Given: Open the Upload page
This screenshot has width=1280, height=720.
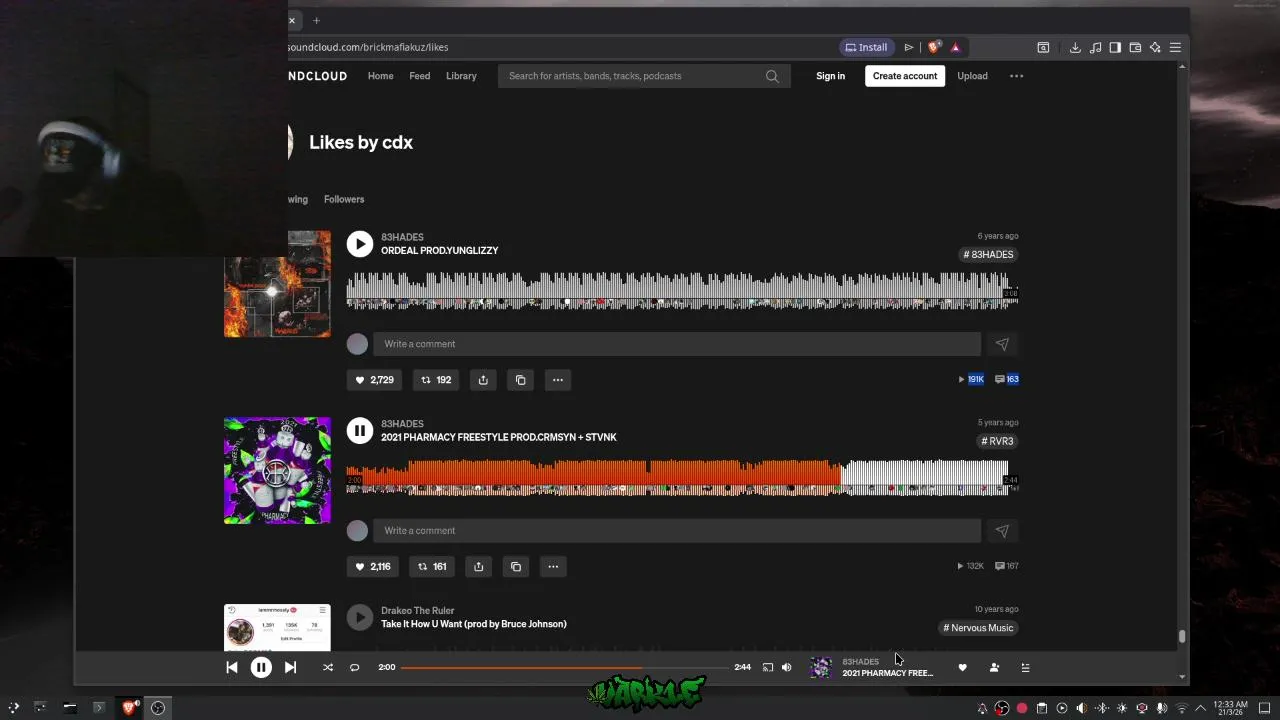Looking at the screenshot, I should tap(972, 76).
